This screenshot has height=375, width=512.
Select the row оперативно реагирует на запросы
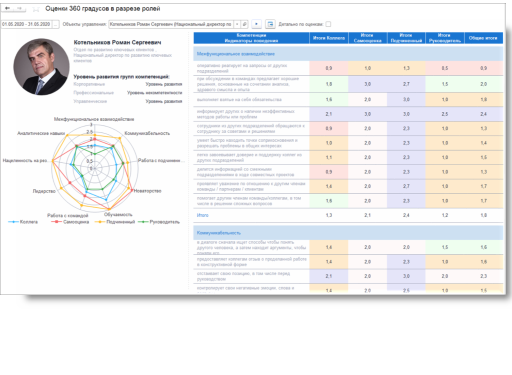coord(348,68)
